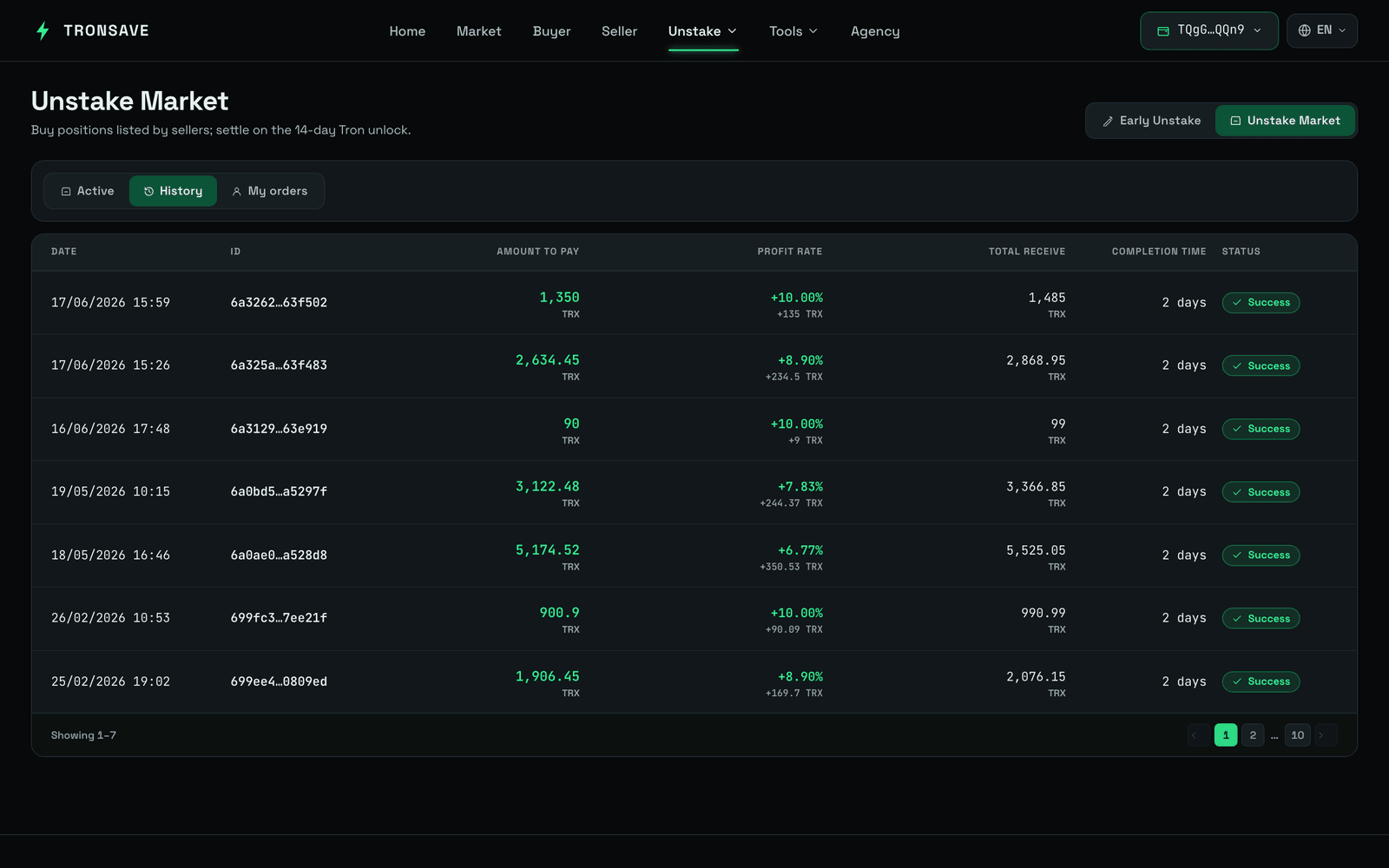1389x868 pixels.
Task: Click the wallet icon beside TQgG…QQn9
Action: coord(1163,30)
